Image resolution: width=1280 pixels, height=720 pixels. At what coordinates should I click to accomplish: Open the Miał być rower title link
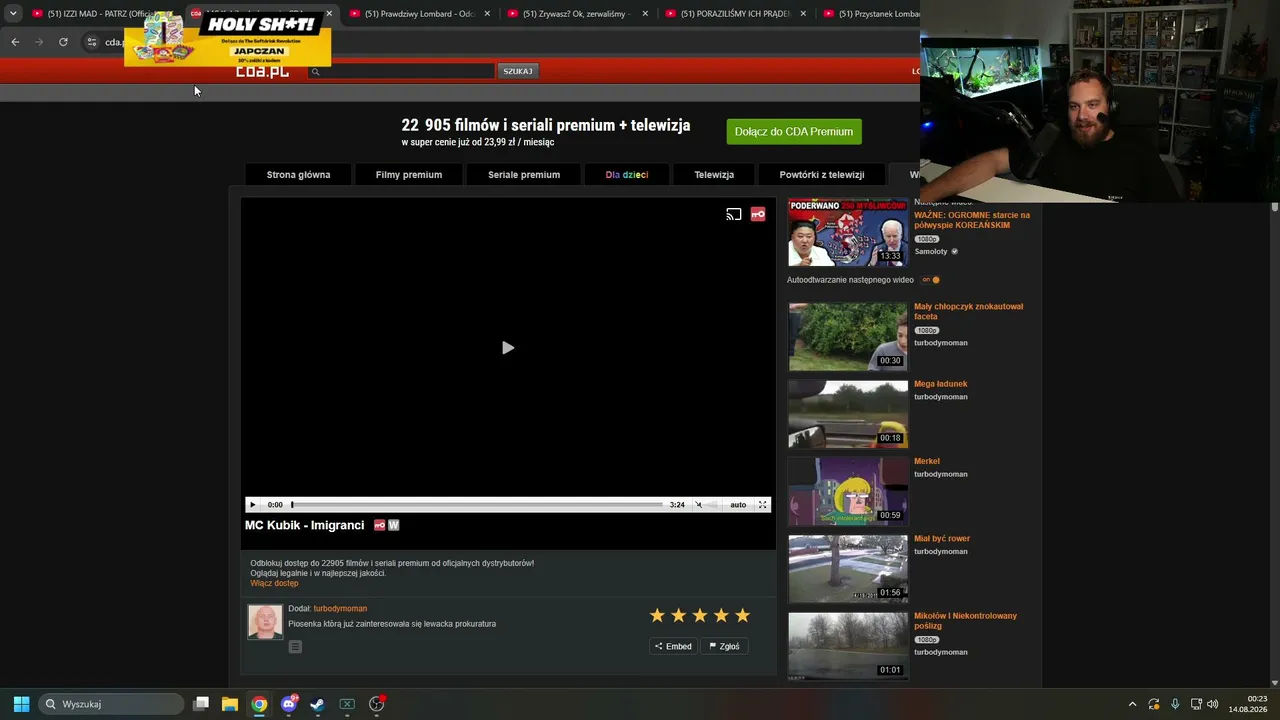click(x=942, y=539)
